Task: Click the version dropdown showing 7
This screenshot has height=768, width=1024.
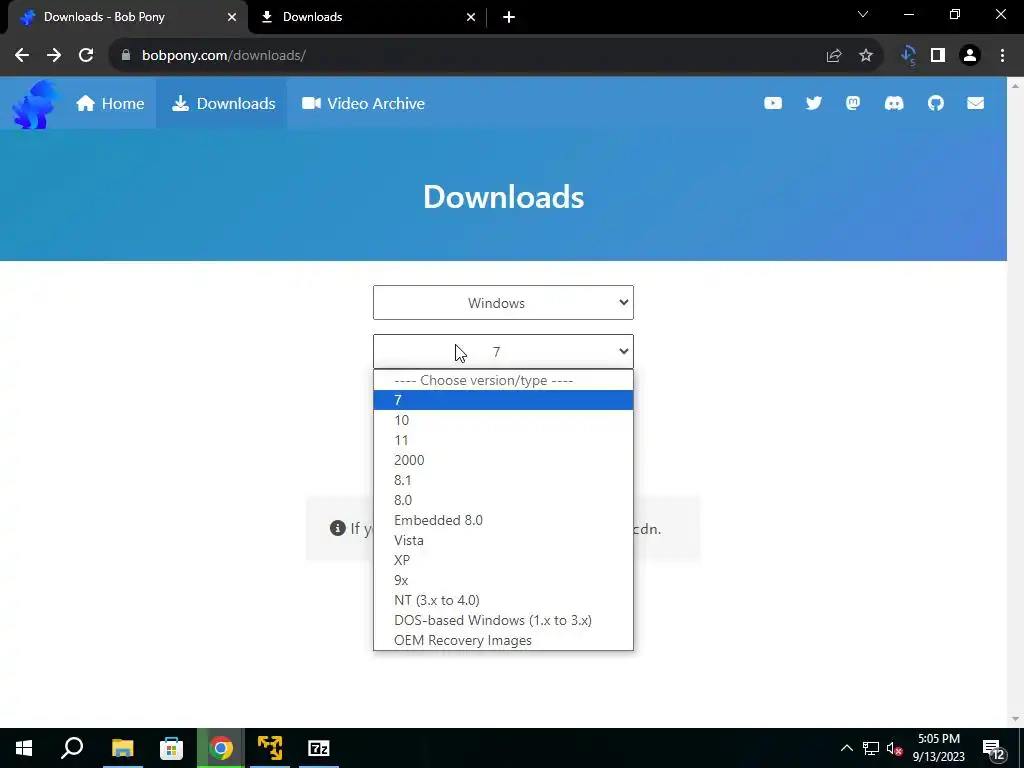Action: [503, 352]
